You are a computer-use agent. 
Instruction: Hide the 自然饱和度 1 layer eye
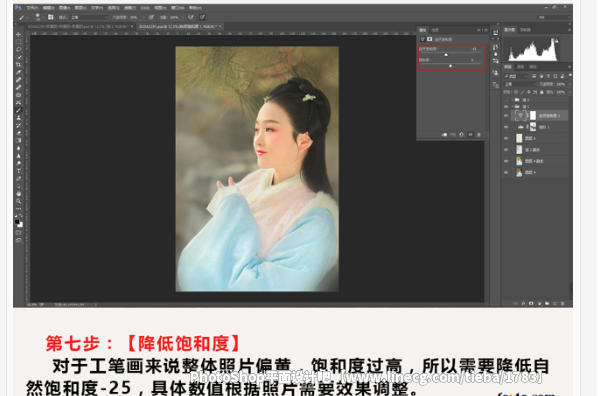point(506,116)
